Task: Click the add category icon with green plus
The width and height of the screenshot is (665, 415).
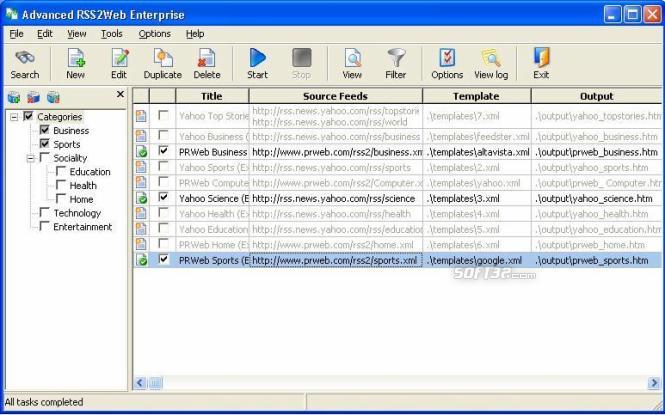Action: [x=14, y=97]
